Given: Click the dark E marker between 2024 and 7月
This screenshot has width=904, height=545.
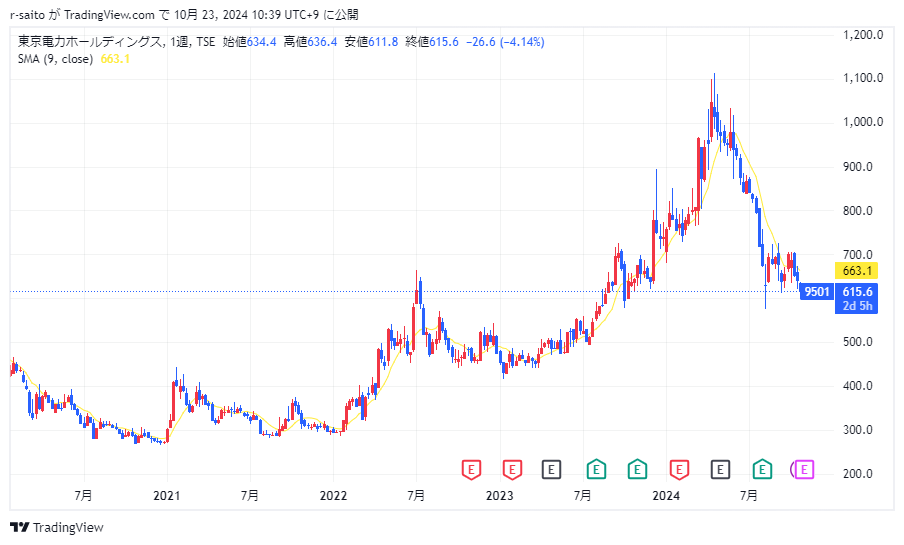Looking at the screenshot, I should [x=720, y=469].
